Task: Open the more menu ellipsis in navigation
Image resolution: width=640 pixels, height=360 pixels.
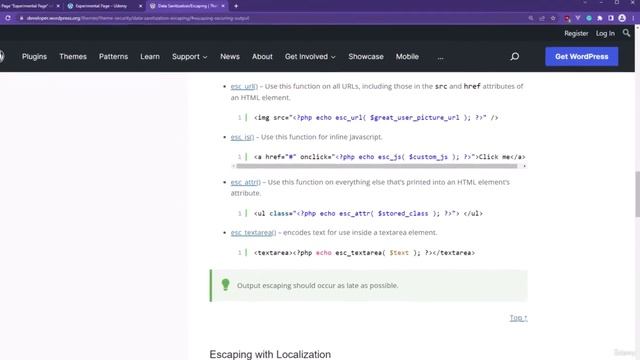Action: pos(440,57)
